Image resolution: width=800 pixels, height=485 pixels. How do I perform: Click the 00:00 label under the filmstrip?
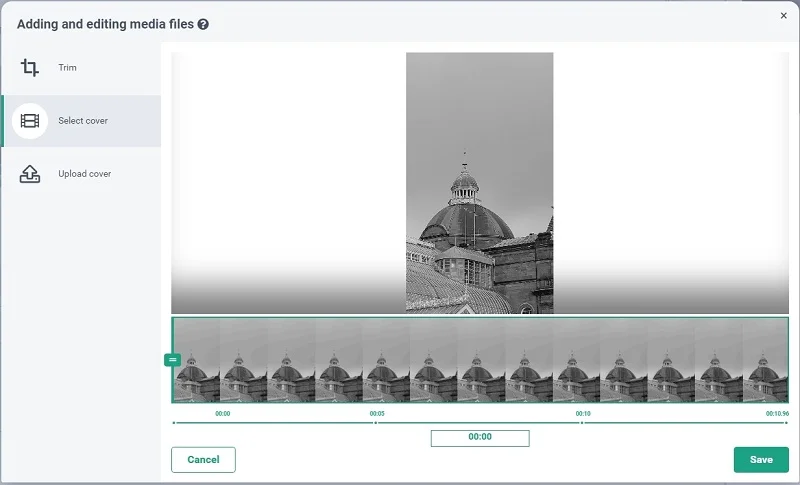[223, 413]
